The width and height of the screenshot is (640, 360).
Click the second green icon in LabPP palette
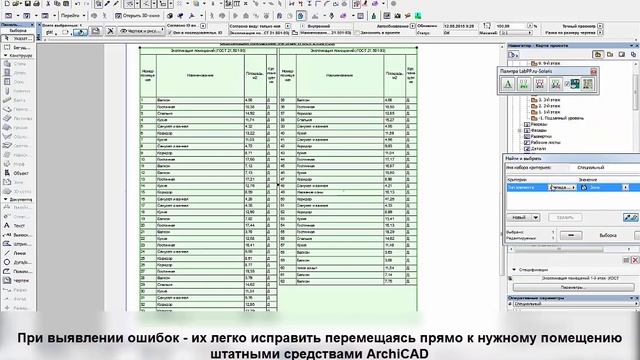pos(524,84)
